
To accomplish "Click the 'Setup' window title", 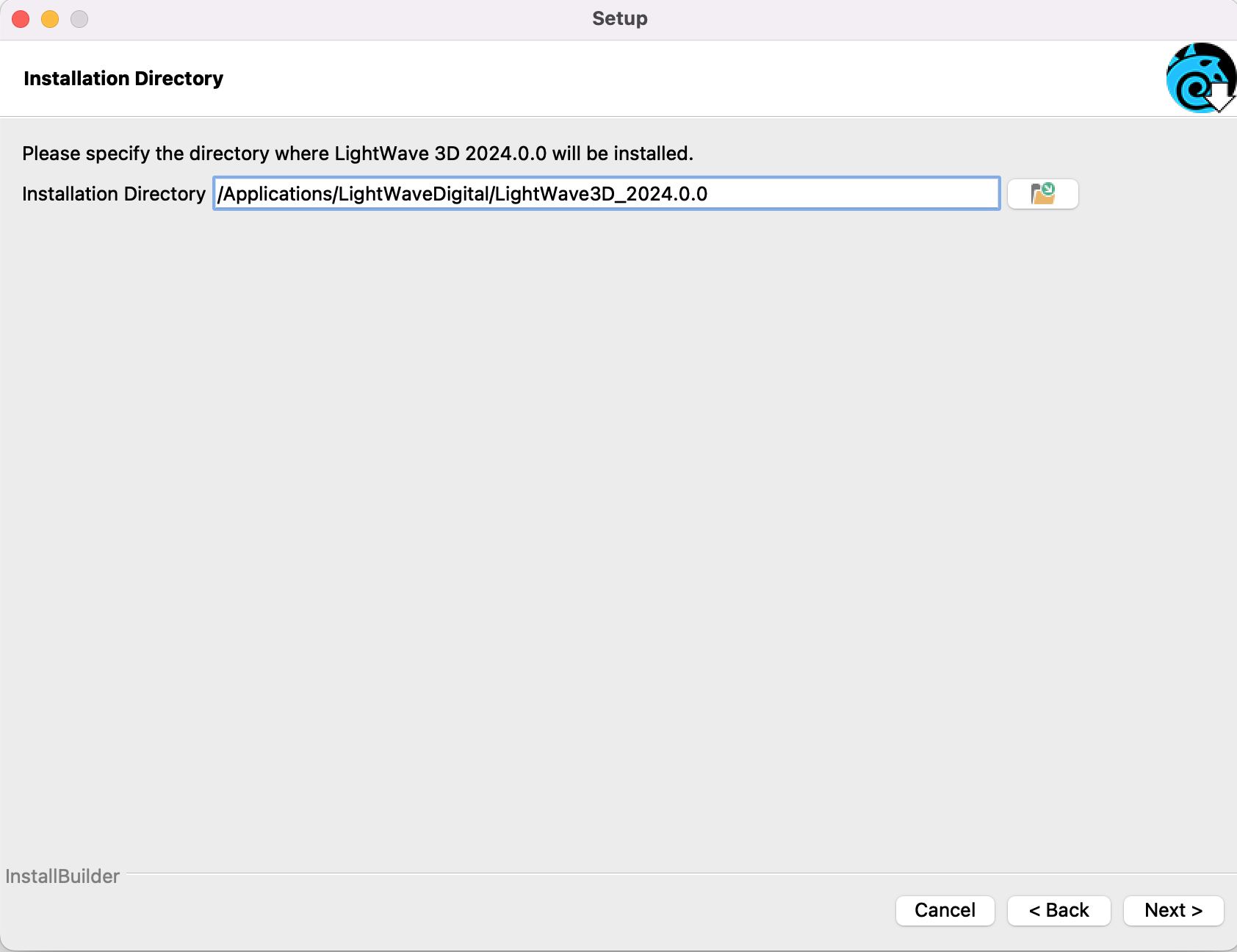I will point(620,18).
